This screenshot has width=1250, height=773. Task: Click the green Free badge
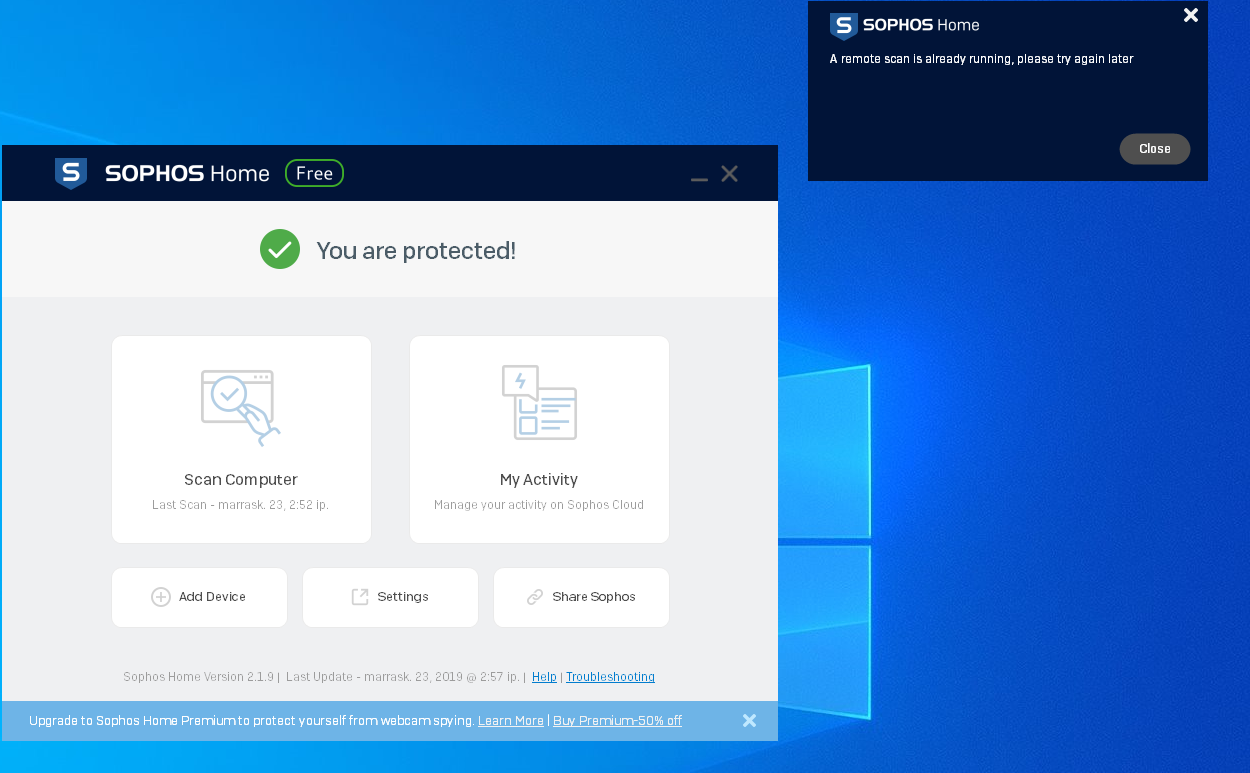coord(314,173)
